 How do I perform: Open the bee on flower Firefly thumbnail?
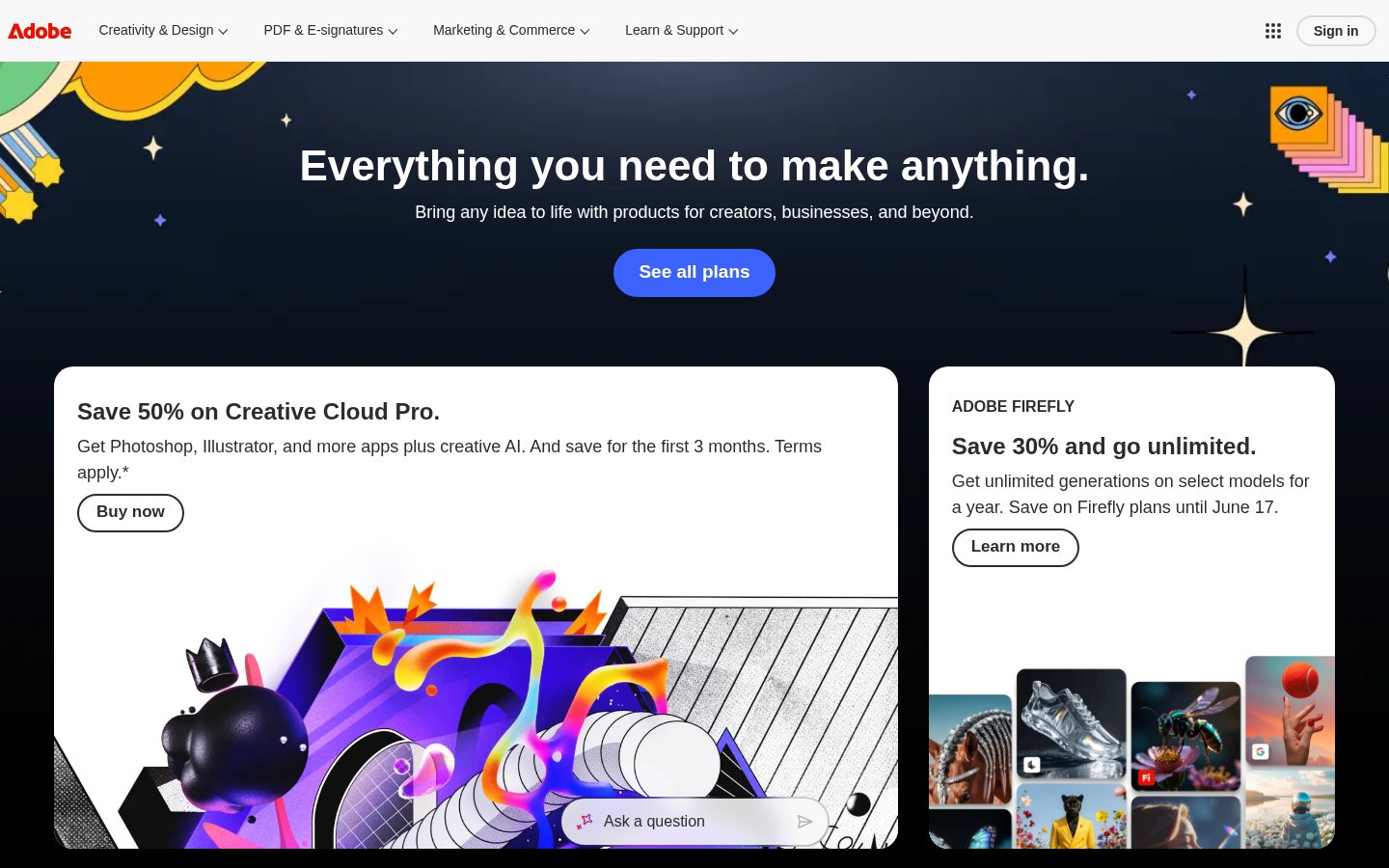point(1185,736)
